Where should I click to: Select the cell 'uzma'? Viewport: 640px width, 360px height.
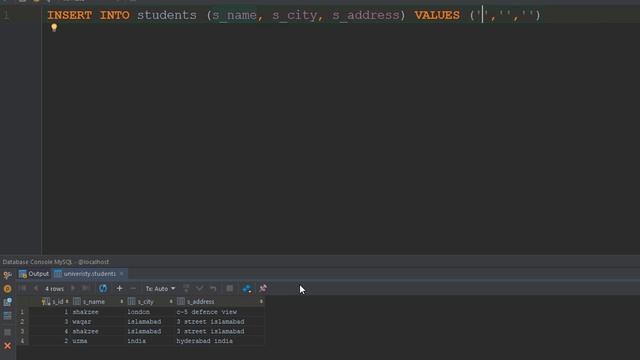click(x=80, y=341)
